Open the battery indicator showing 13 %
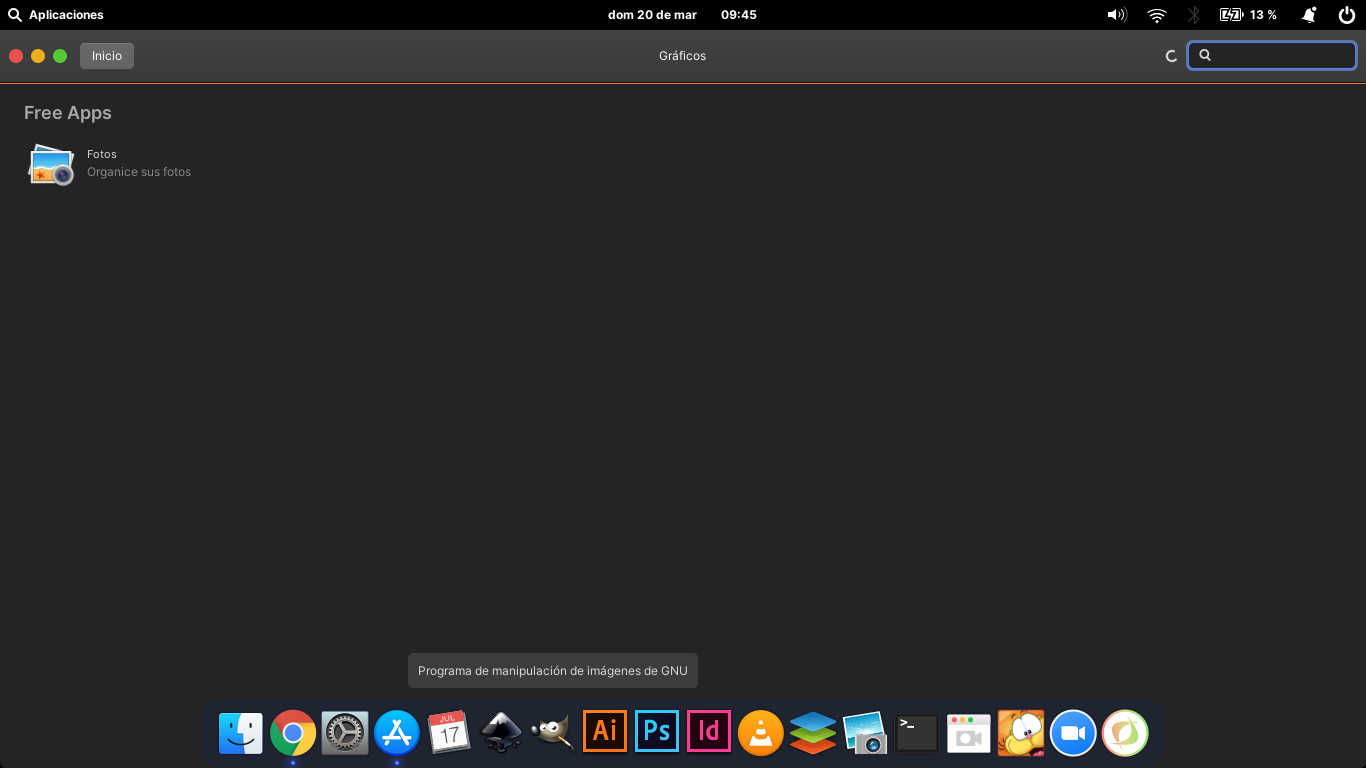This screenshot has height=768, width=1366. click(x=1249, y=15)
